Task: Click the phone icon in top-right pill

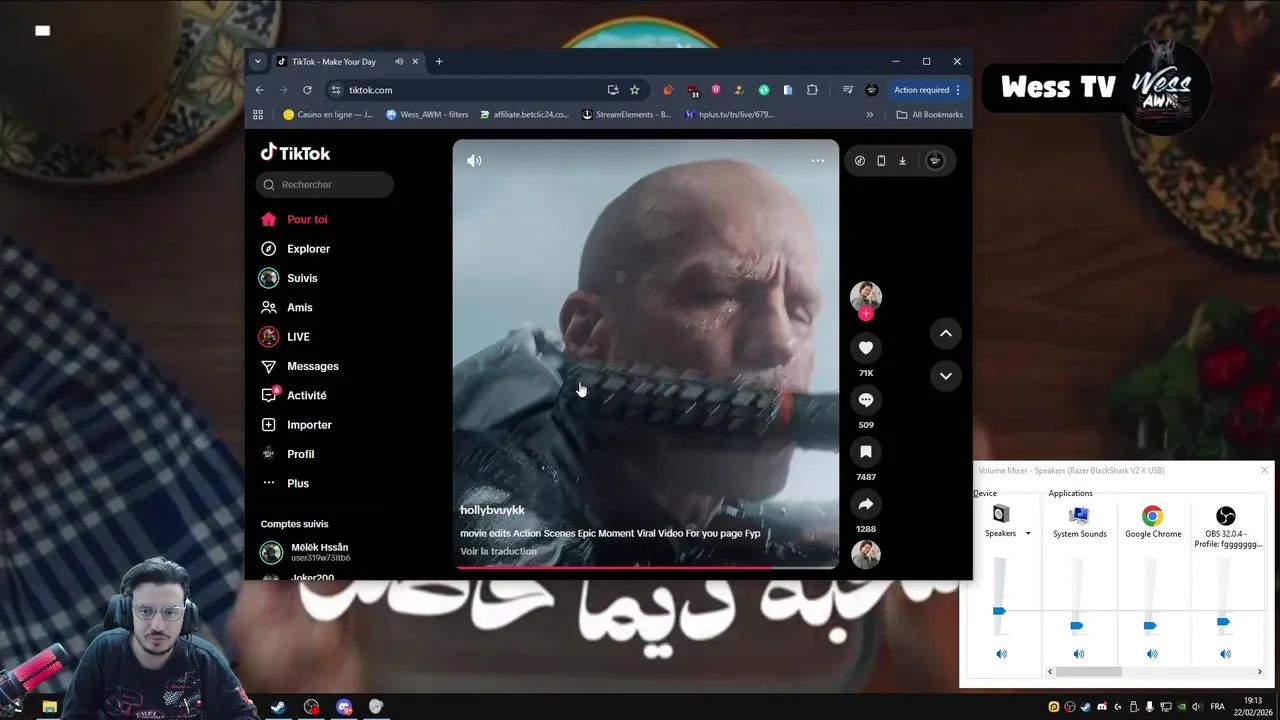Action: [x=881, y=160]
